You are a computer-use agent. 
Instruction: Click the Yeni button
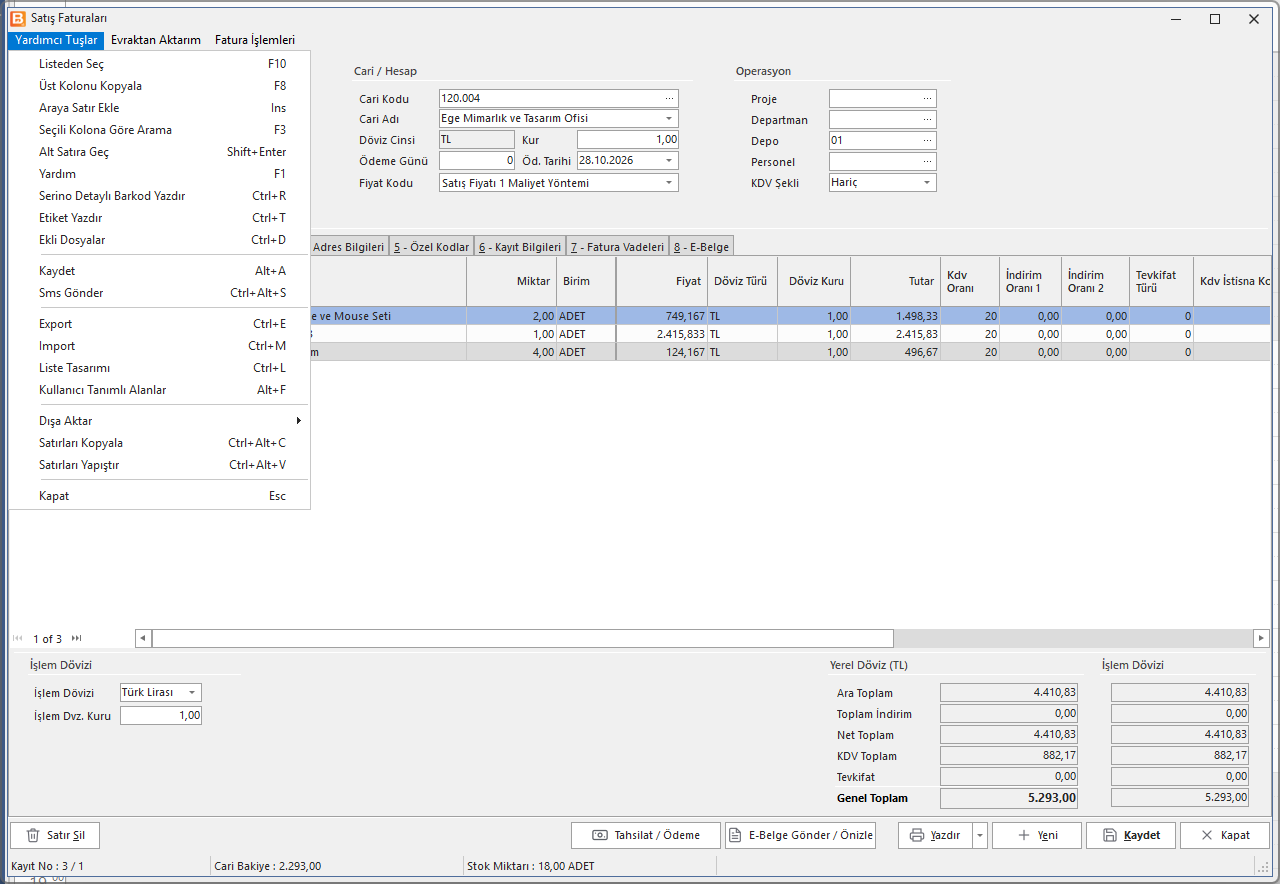click(1037, 835)
